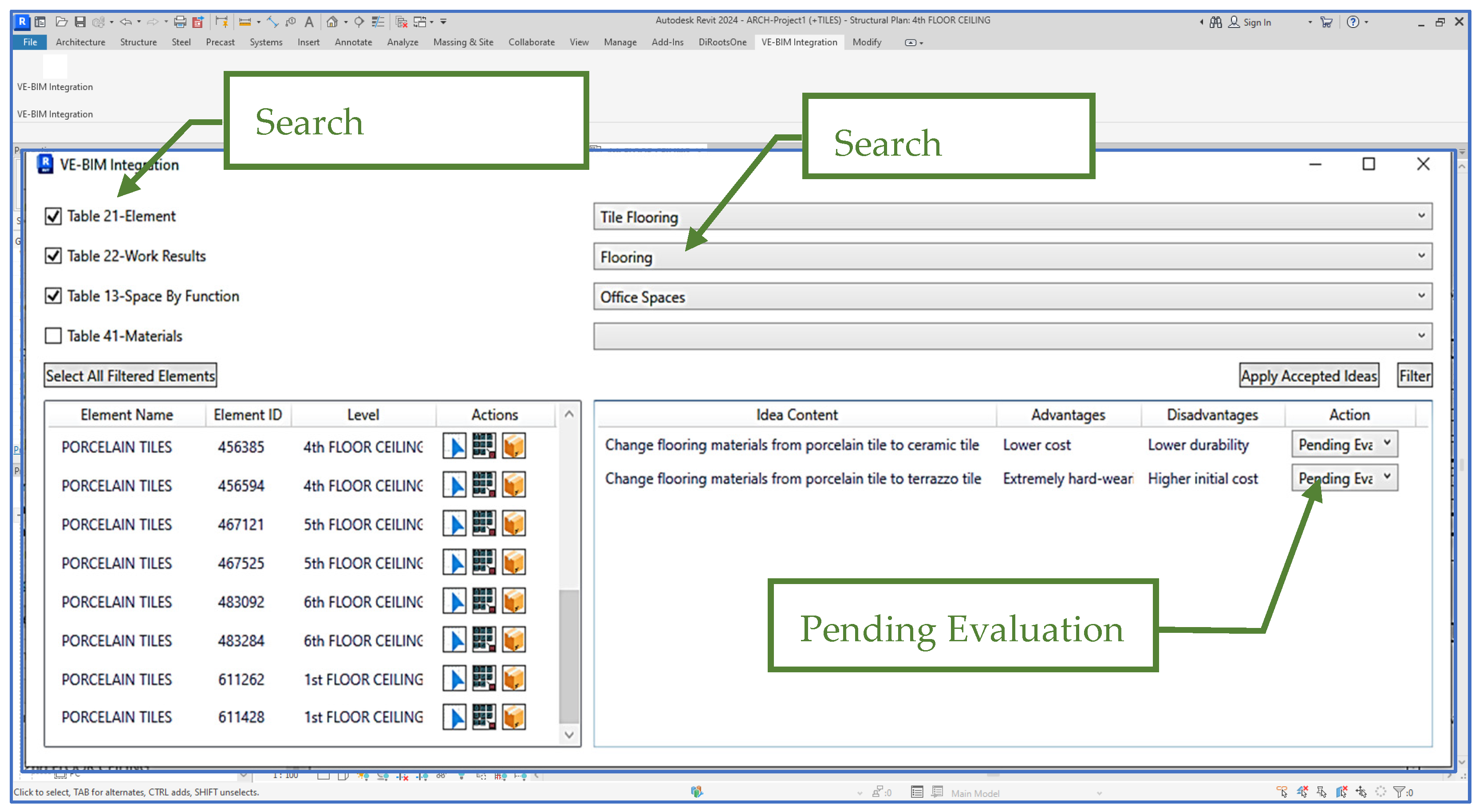Open Pending Evaluation dropdown for terrazzo tile idea

point(1344,478)
